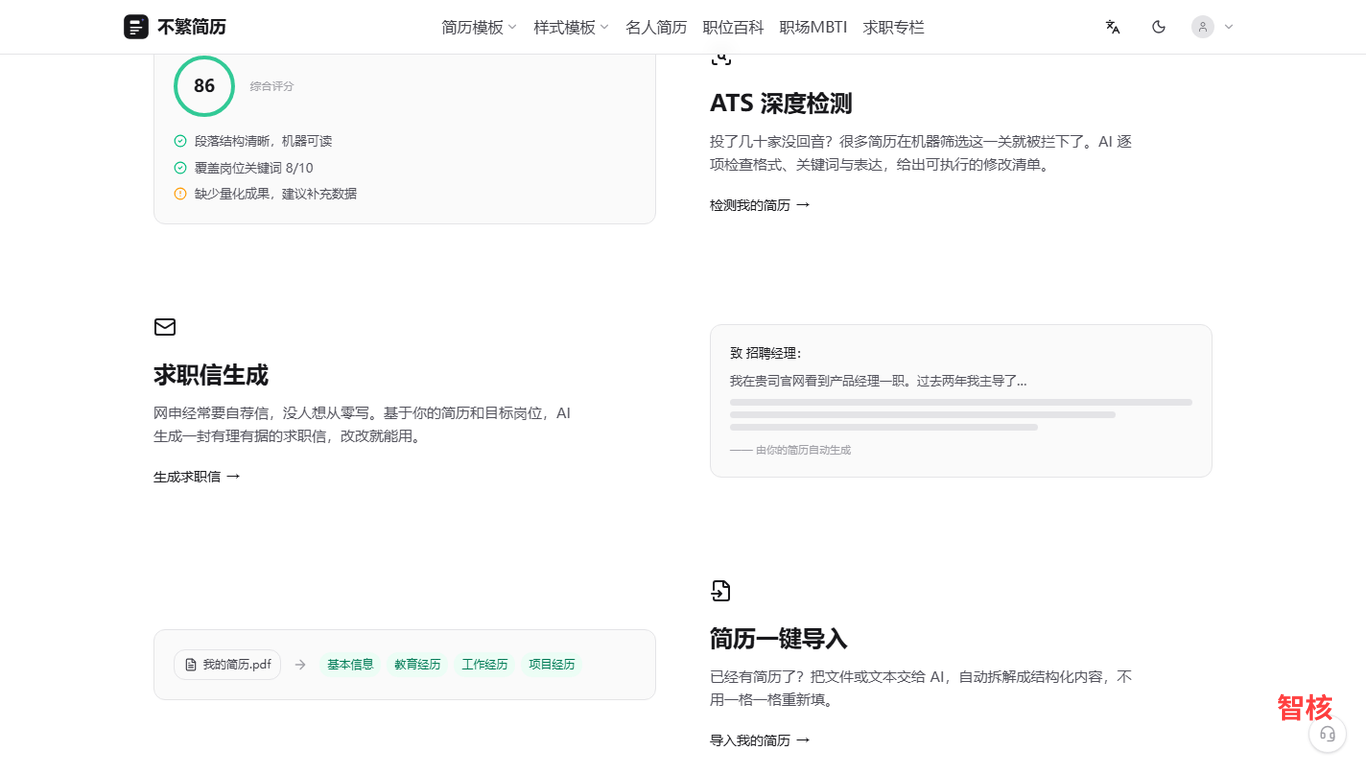Viewport: 1366px width, 772px height.
Task: Click the user avatar icon
Action: coord(1203,27)
